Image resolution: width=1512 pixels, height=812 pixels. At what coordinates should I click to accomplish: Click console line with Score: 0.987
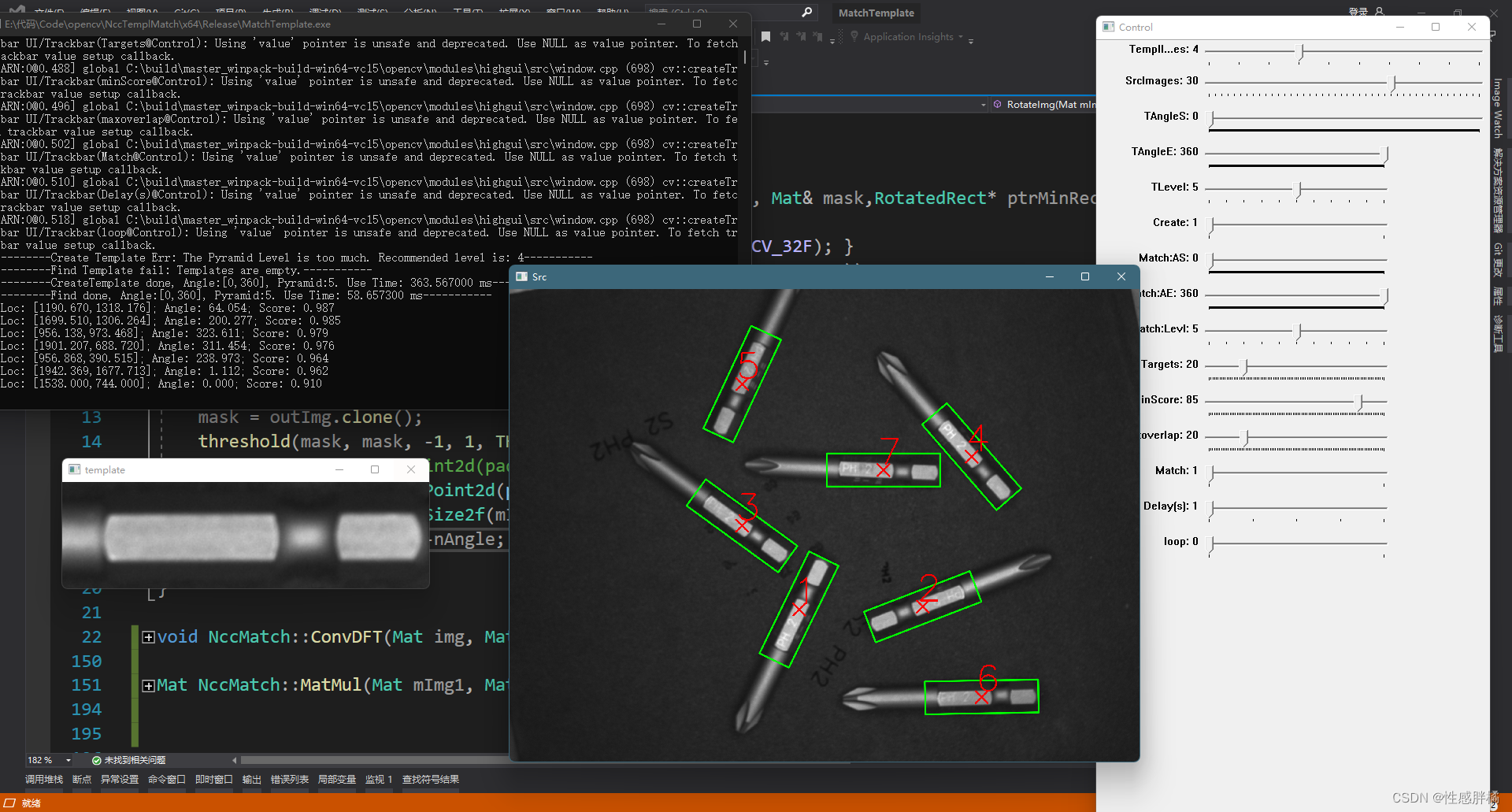pos(168,308)
